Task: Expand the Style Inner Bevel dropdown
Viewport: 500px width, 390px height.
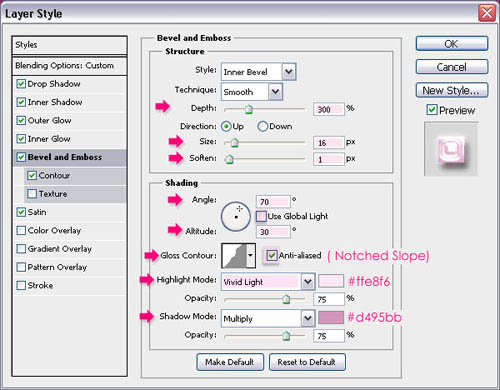Action: (289, 72)
